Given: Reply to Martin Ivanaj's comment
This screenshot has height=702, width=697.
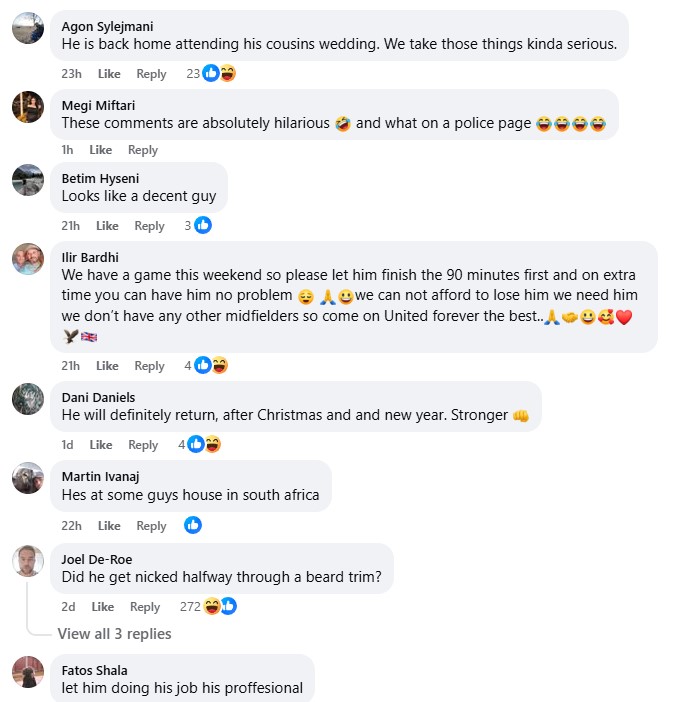Looking at the screenshot, I should tap(152, 526).
